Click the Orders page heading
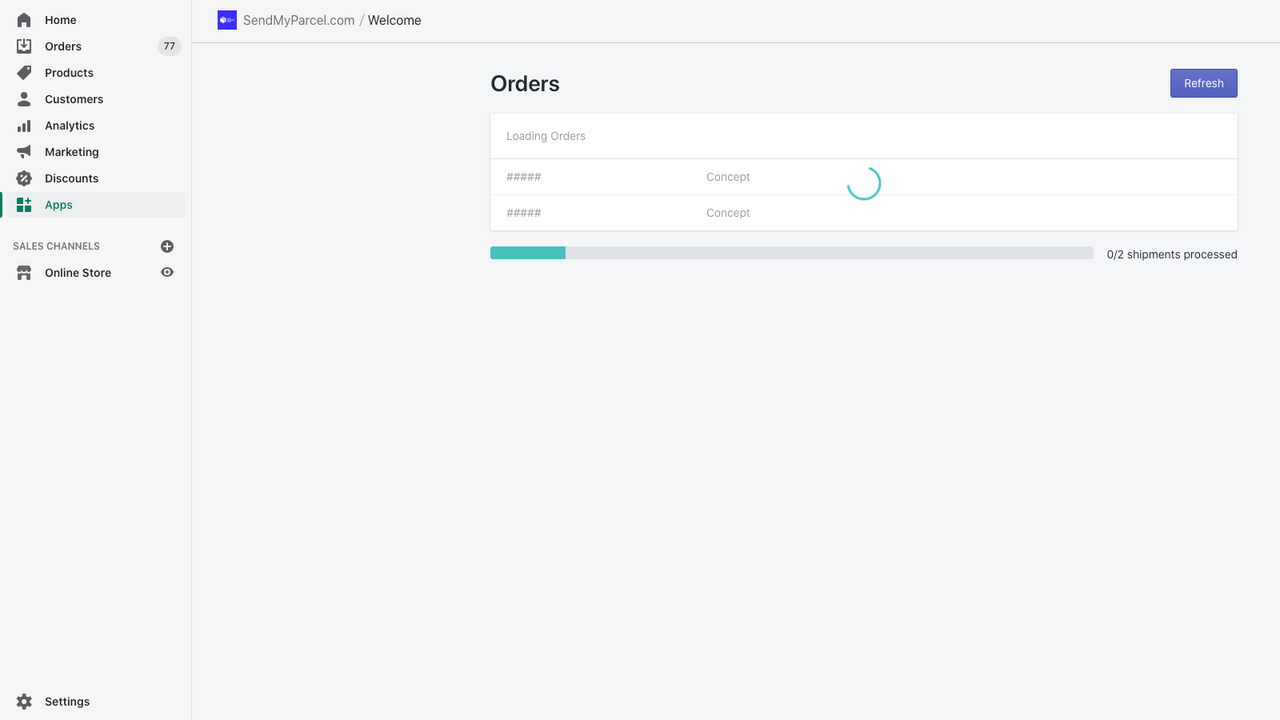 pyautogui.click(x=525, y=84)
